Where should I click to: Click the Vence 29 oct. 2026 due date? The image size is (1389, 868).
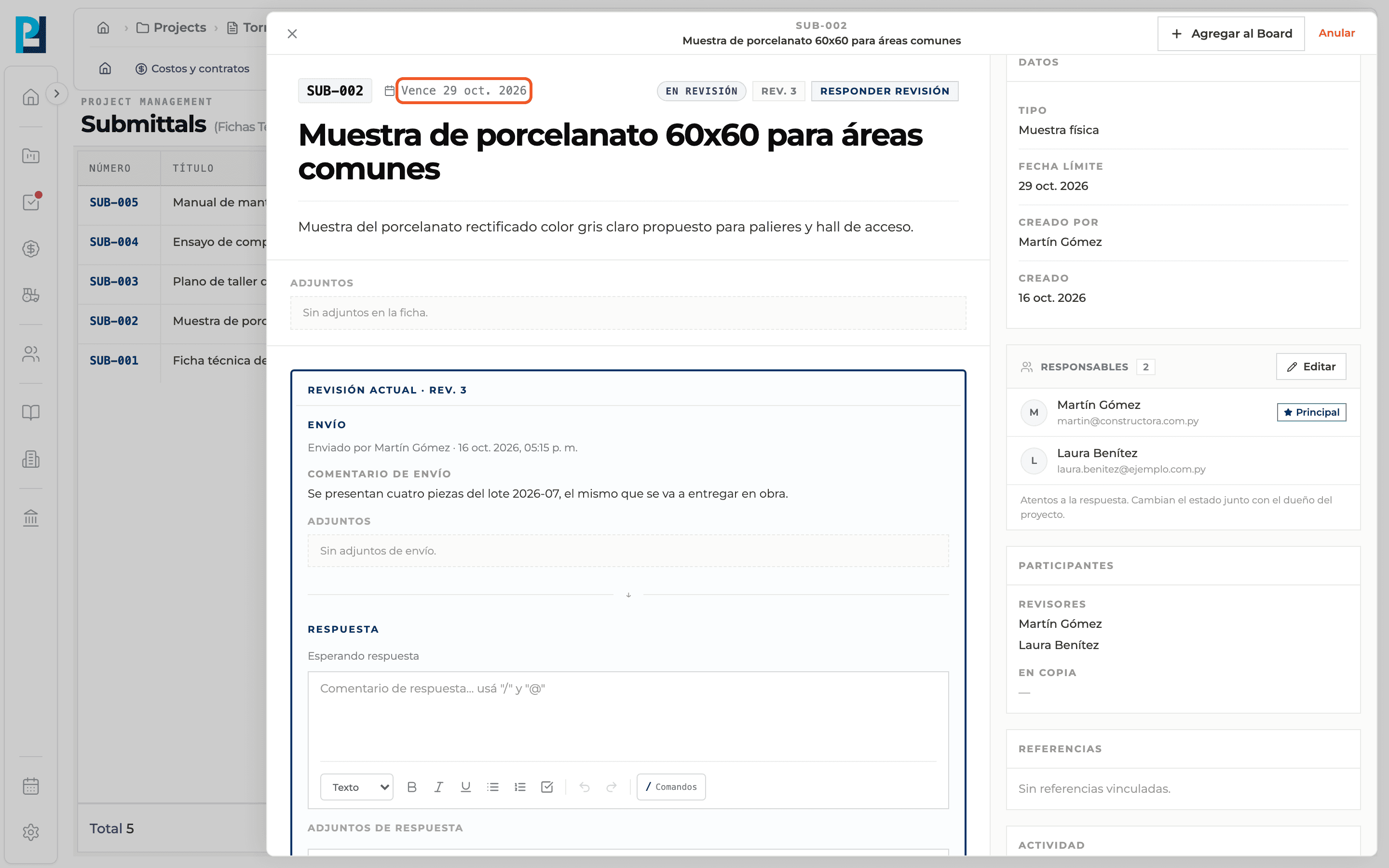click(464, 91)
